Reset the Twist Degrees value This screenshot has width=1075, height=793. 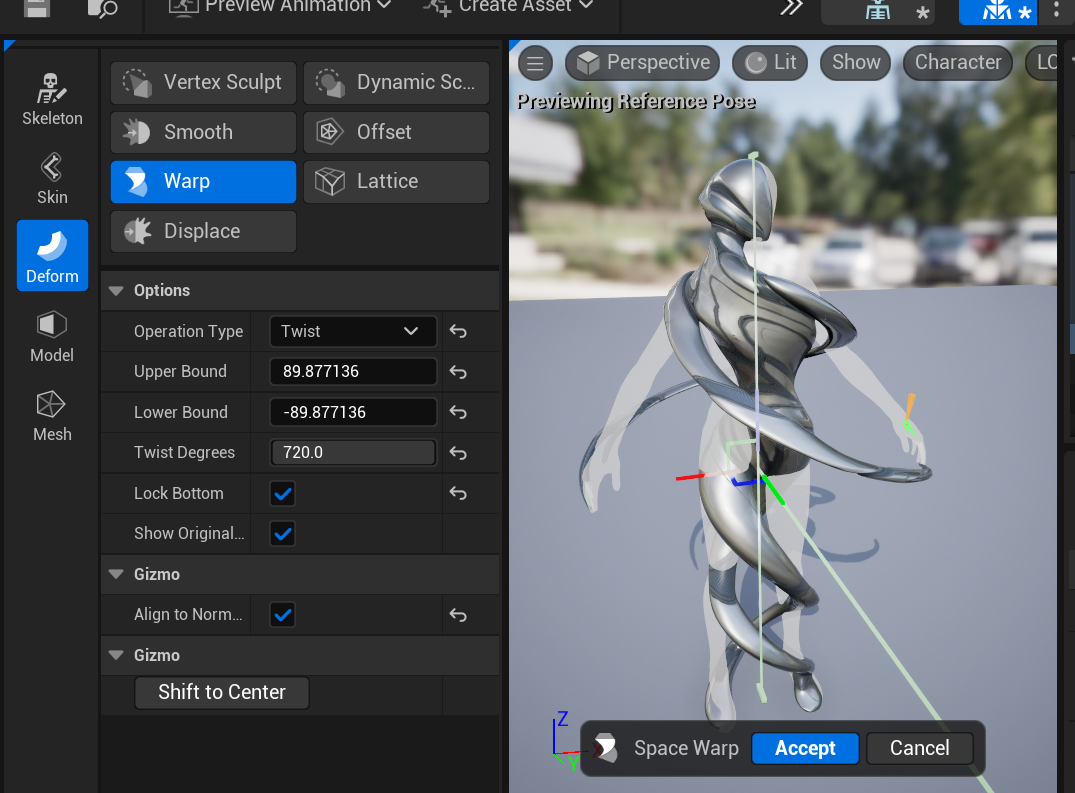click(458, 453)
